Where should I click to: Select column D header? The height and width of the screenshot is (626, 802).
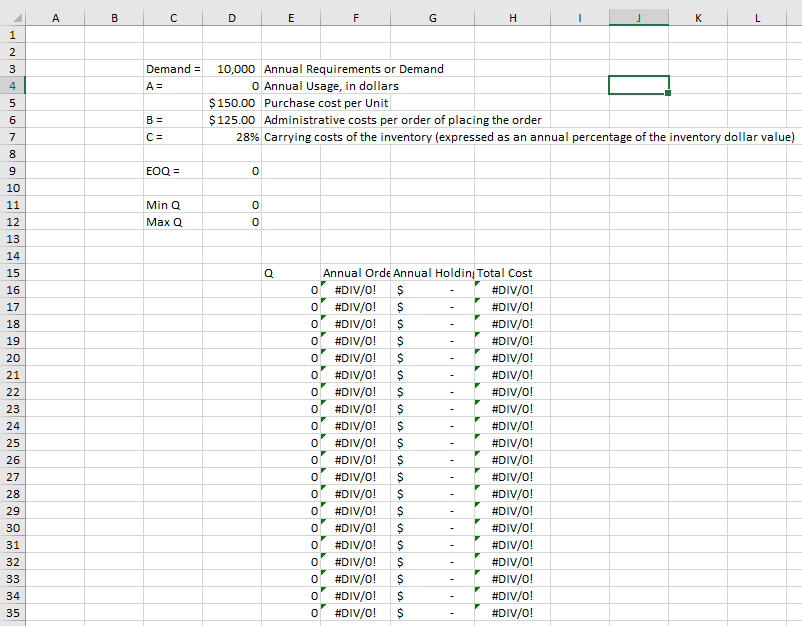232,18
